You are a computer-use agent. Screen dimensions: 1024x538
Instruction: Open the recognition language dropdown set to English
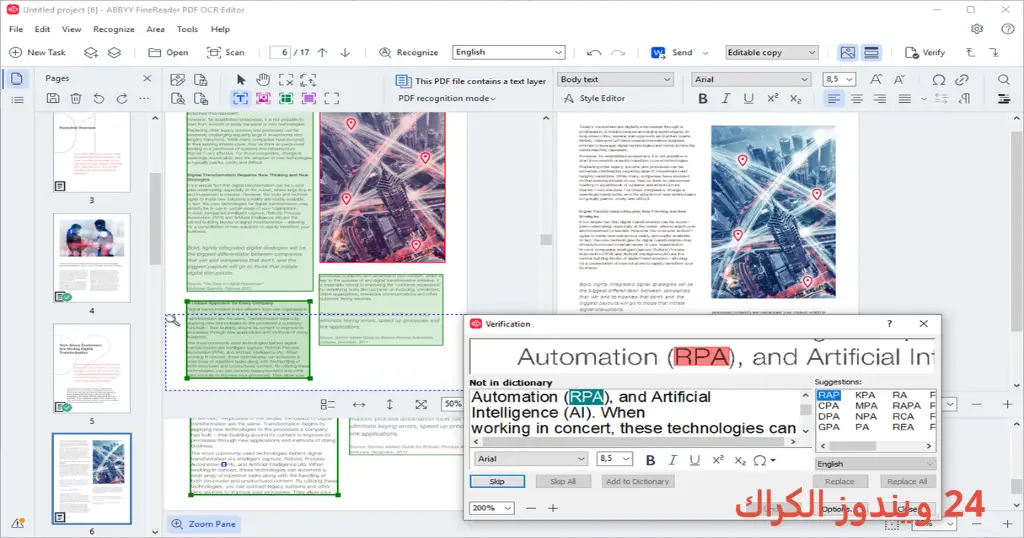(508, 52)
